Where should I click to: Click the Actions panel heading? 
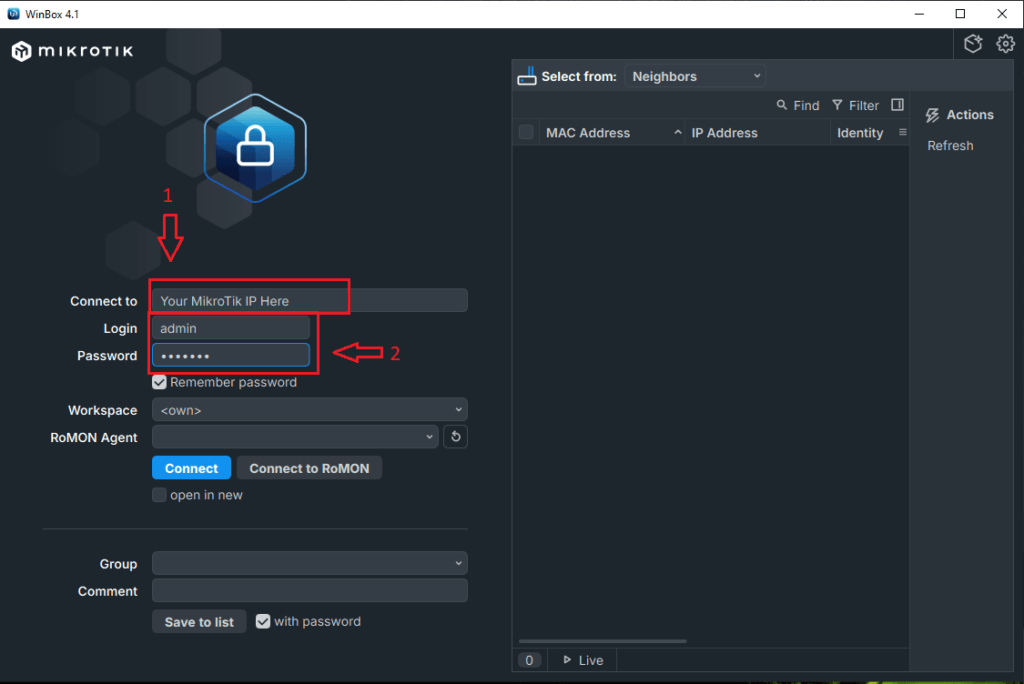pyautogui.click(x=959, y=115)
